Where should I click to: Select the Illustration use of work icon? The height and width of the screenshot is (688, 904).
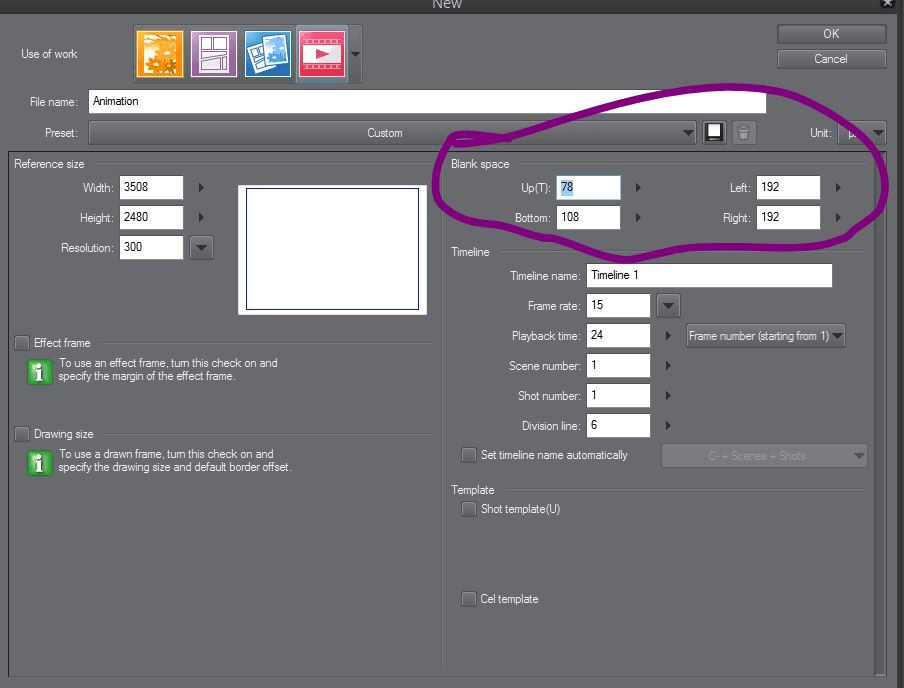(160, 54)
